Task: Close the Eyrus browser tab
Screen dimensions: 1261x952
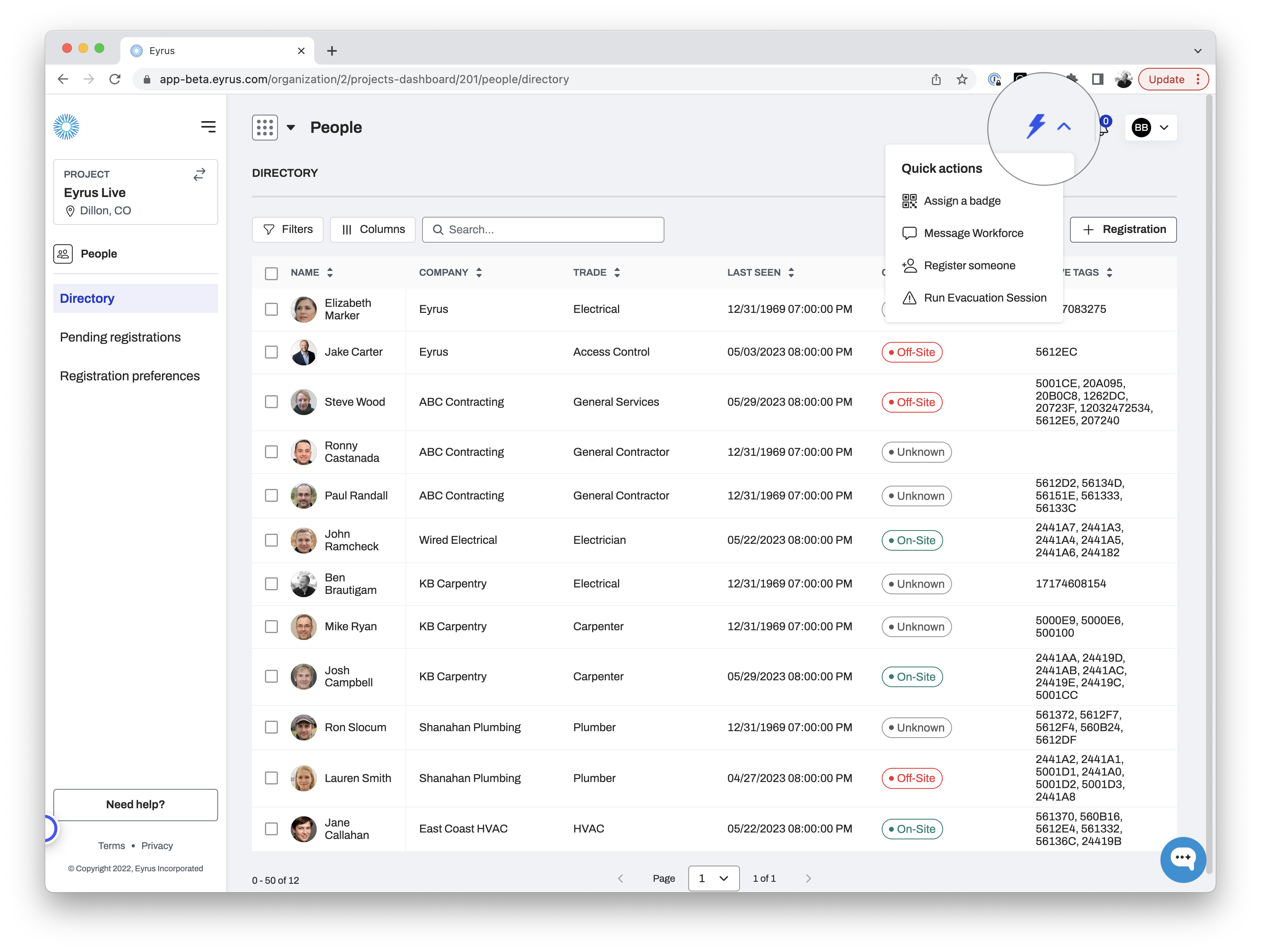Action: coord(301,51)
